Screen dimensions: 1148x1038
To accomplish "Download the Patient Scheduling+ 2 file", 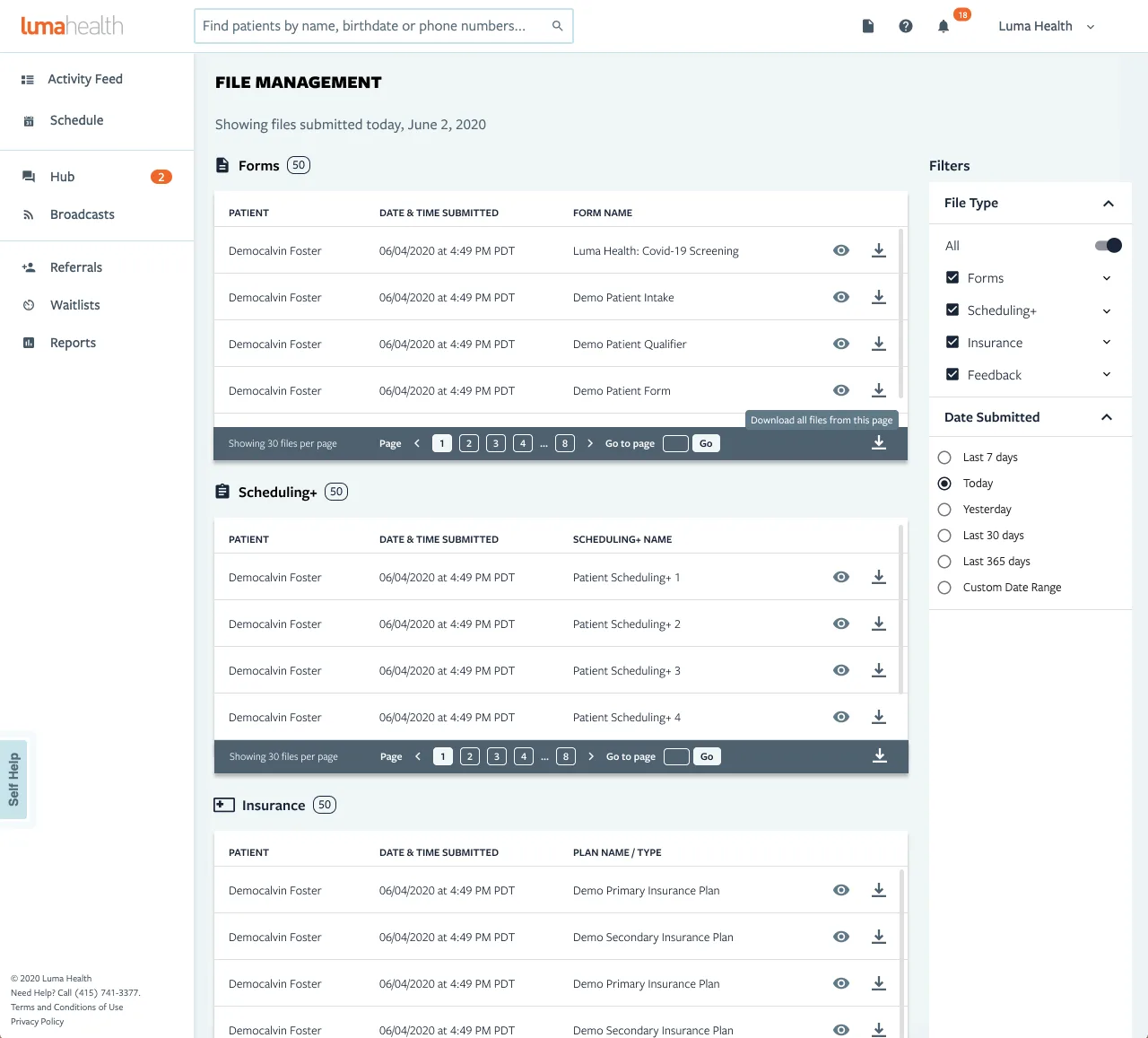I will pos(879,624).
